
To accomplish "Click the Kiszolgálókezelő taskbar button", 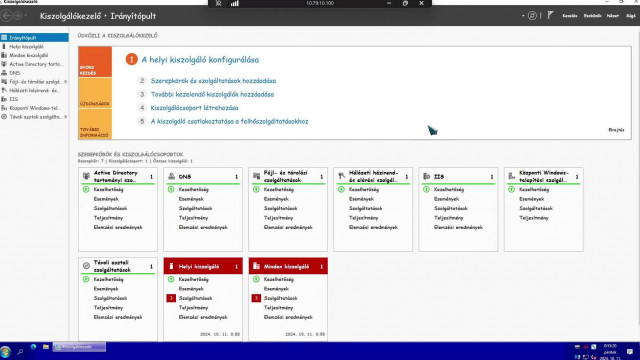I will click(x=79, y=347).
